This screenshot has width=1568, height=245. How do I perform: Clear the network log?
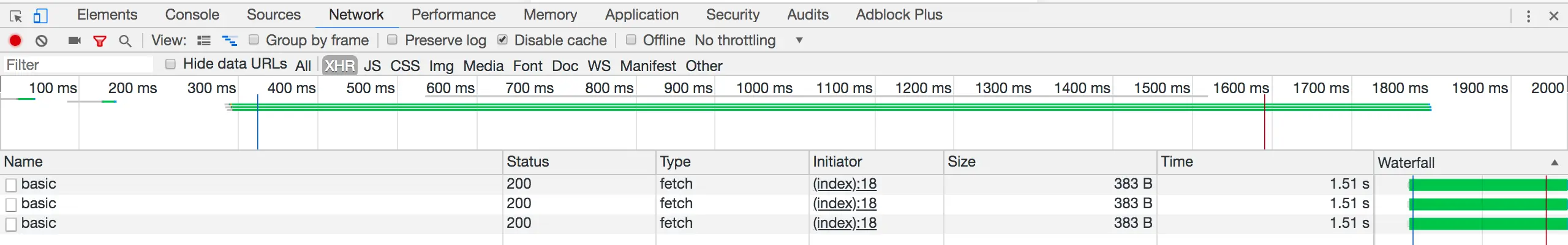(x=42, y=40)
